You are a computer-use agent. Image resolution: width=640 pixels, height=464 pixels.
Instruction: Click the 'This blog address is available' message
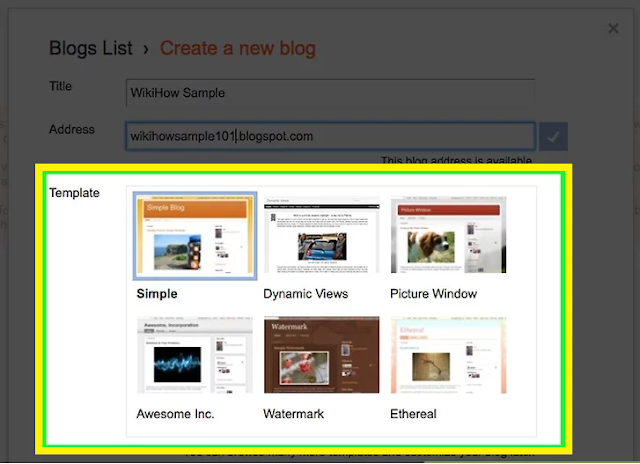(456, 160)
